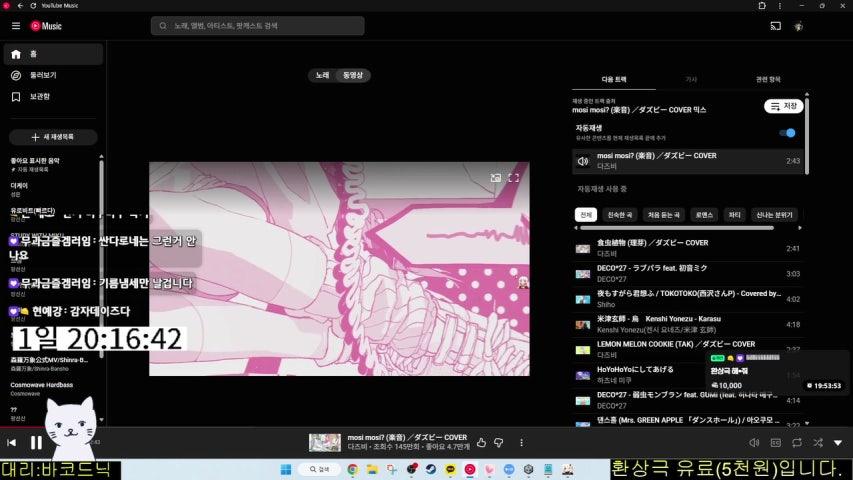Image resolution: width=853 pixels, height=480 pixels.
Task: Click the volume speaker in the player bar
Action: click(x=754, y=442)
